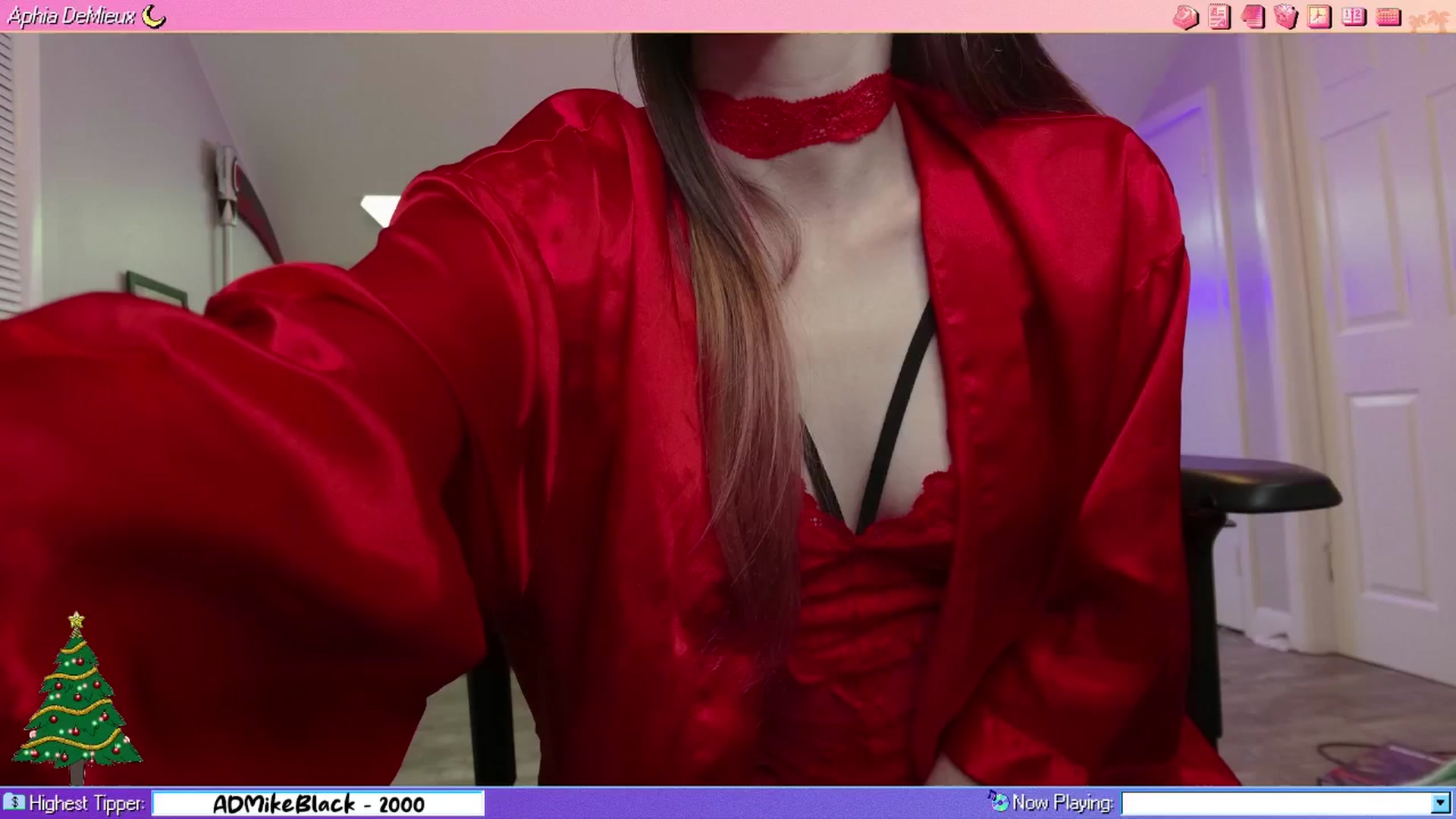Click the Highest Tipper label
This screenshot has height=819, width=1456.
tap(87, 803)
